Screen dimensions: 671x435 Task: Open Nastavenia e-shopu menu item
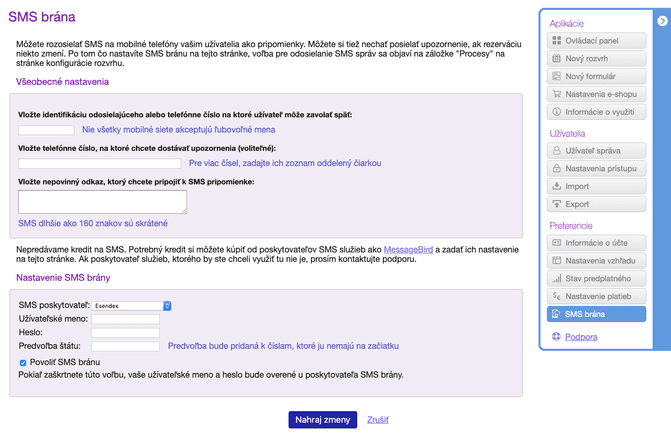click(x=596, y=94)
